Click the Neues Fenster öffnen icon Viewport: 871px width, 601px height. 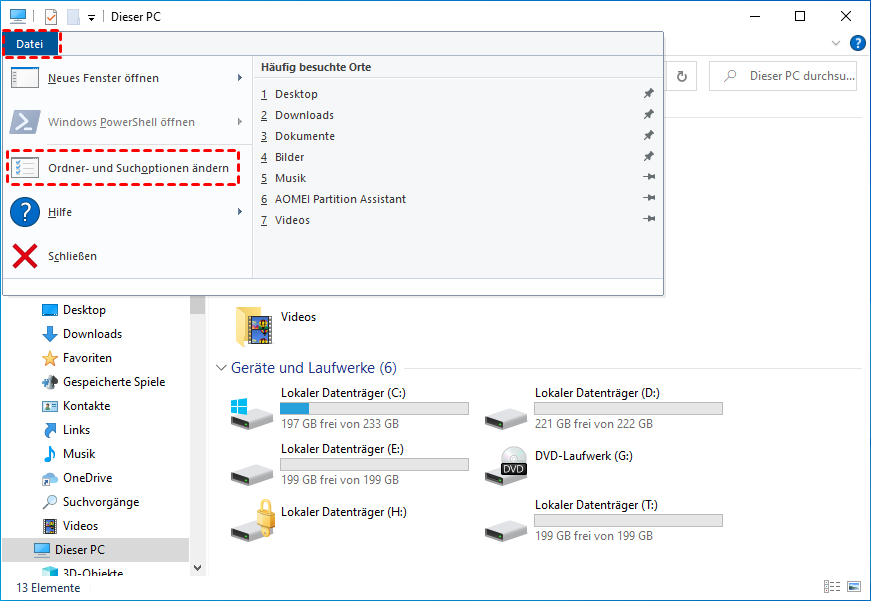[25, 78]
